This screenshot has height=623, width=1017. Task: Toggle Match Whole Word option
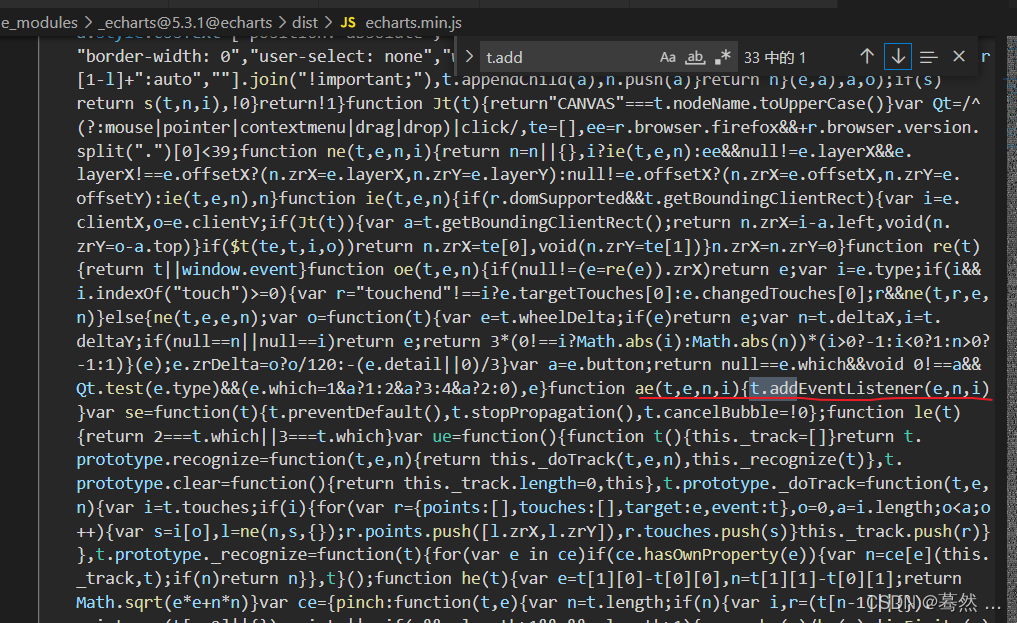[x=695, y=57]
